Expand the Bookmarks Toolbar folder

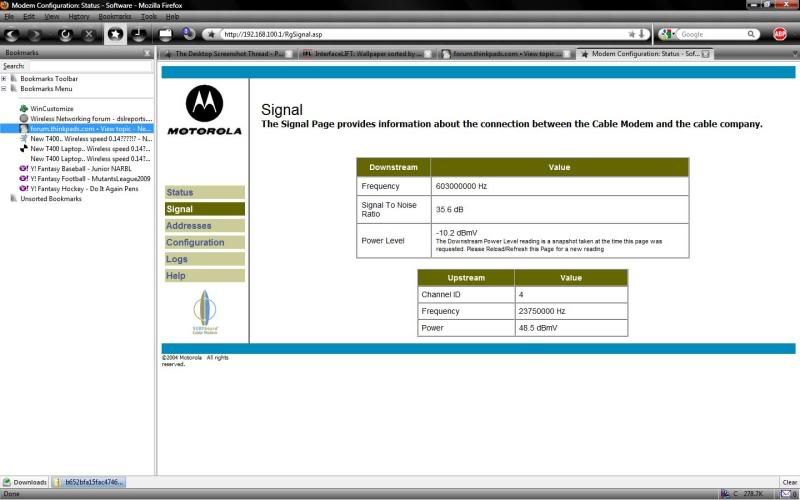coord(4,78)
